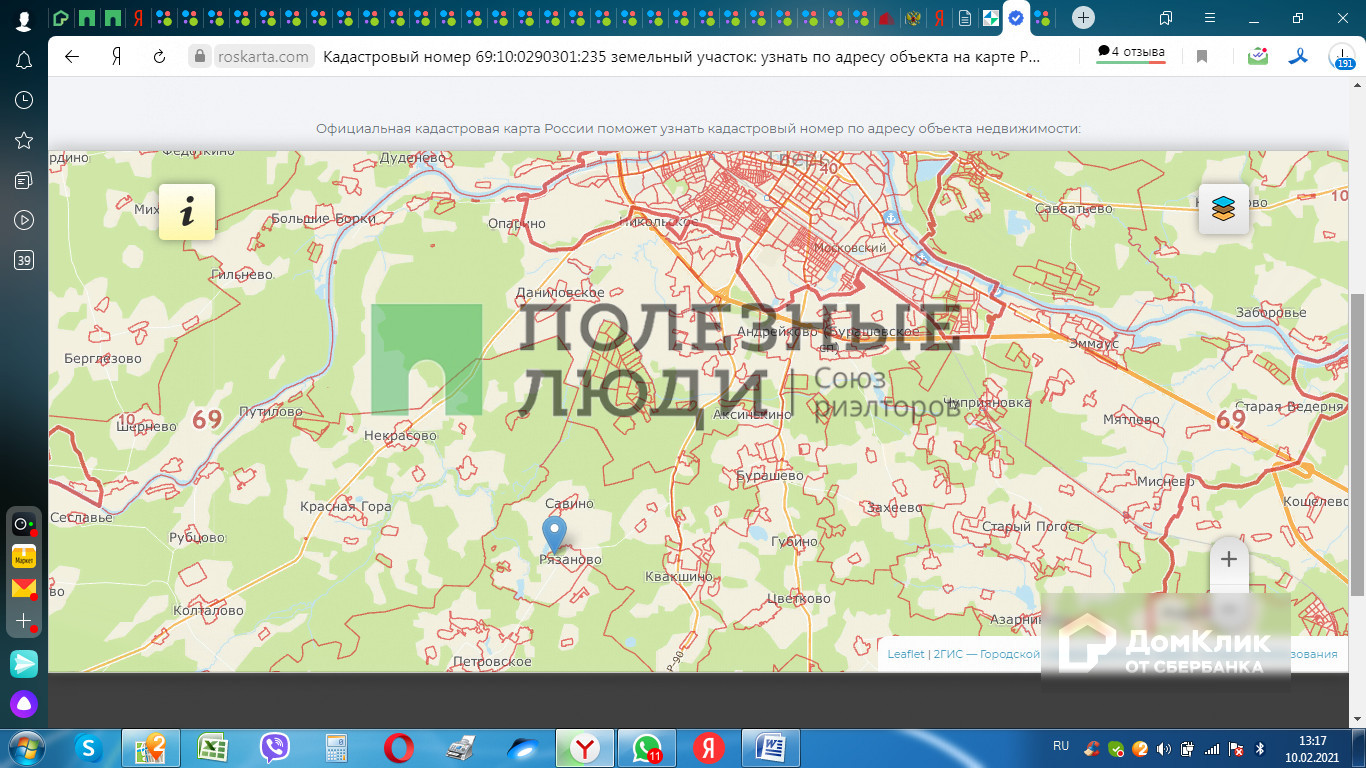Zoom in on the cadastral map
Screen dimensions: 1366x768
(1229, 560)
